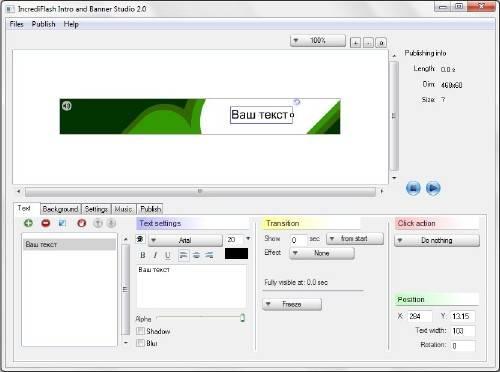Image resolution: width=500 pixels, height=372 pixels.
Task: Click the rotate handle above the banner text
Action: (296, 102)
